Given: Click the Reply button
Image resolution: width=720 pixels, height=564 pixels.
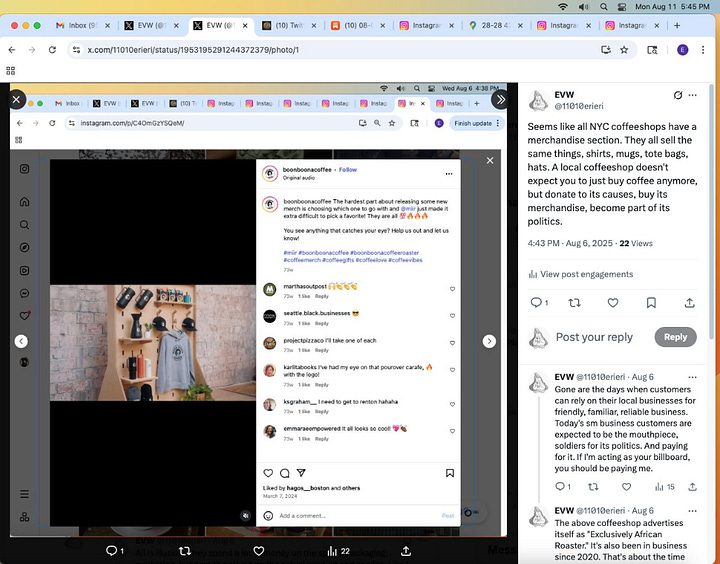Looking at the screenshot, I should pyautogui.click(x=675, y=337).
